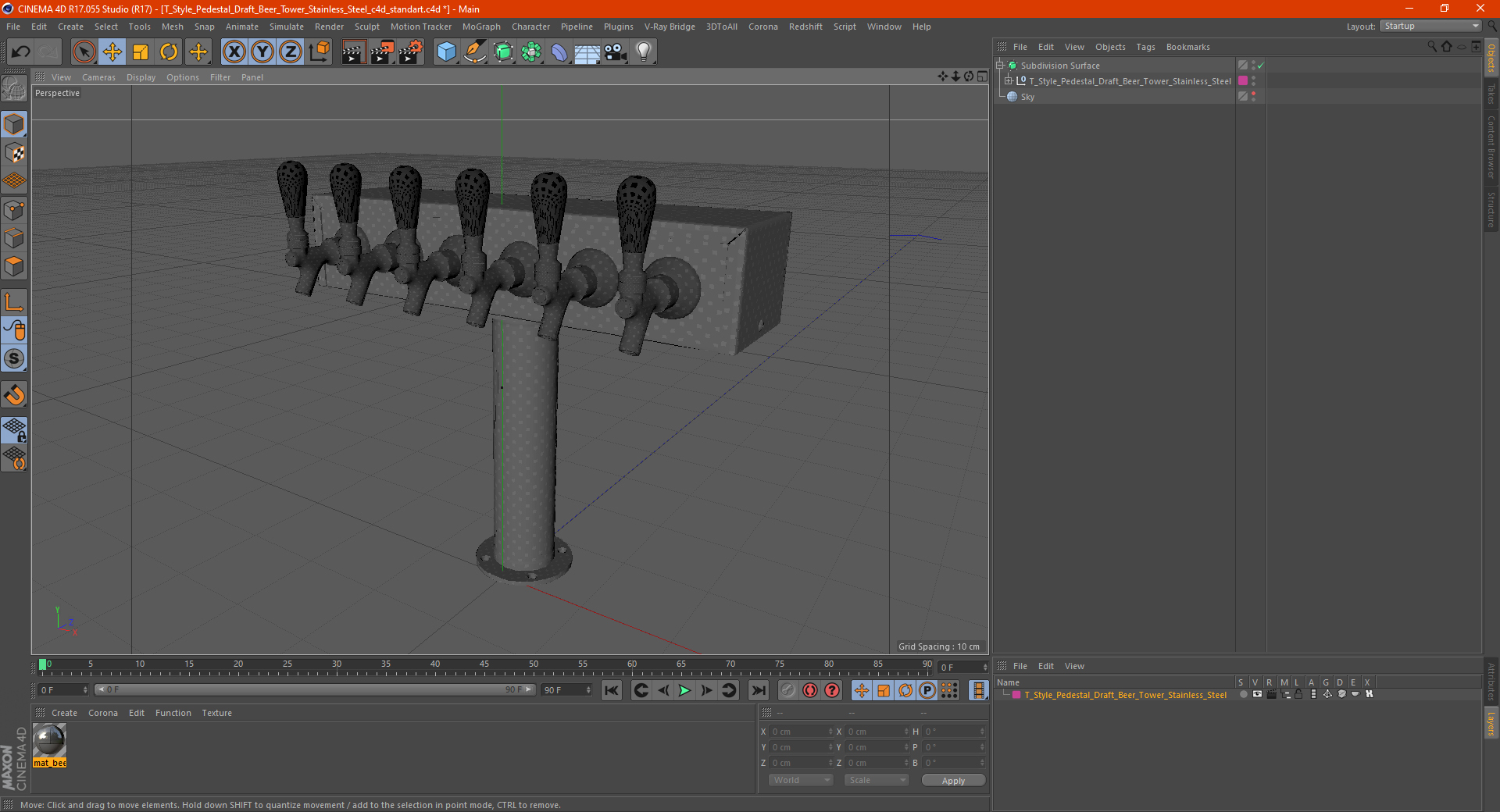Image resolution: width=1500 pixels, height=812 pixels.
Task: Add a Light object
Action: click(644, 52)
